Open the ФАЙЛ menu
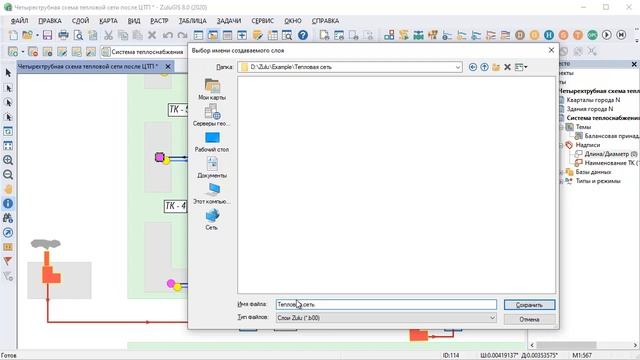The image size is (640, 360). (19, 21)
